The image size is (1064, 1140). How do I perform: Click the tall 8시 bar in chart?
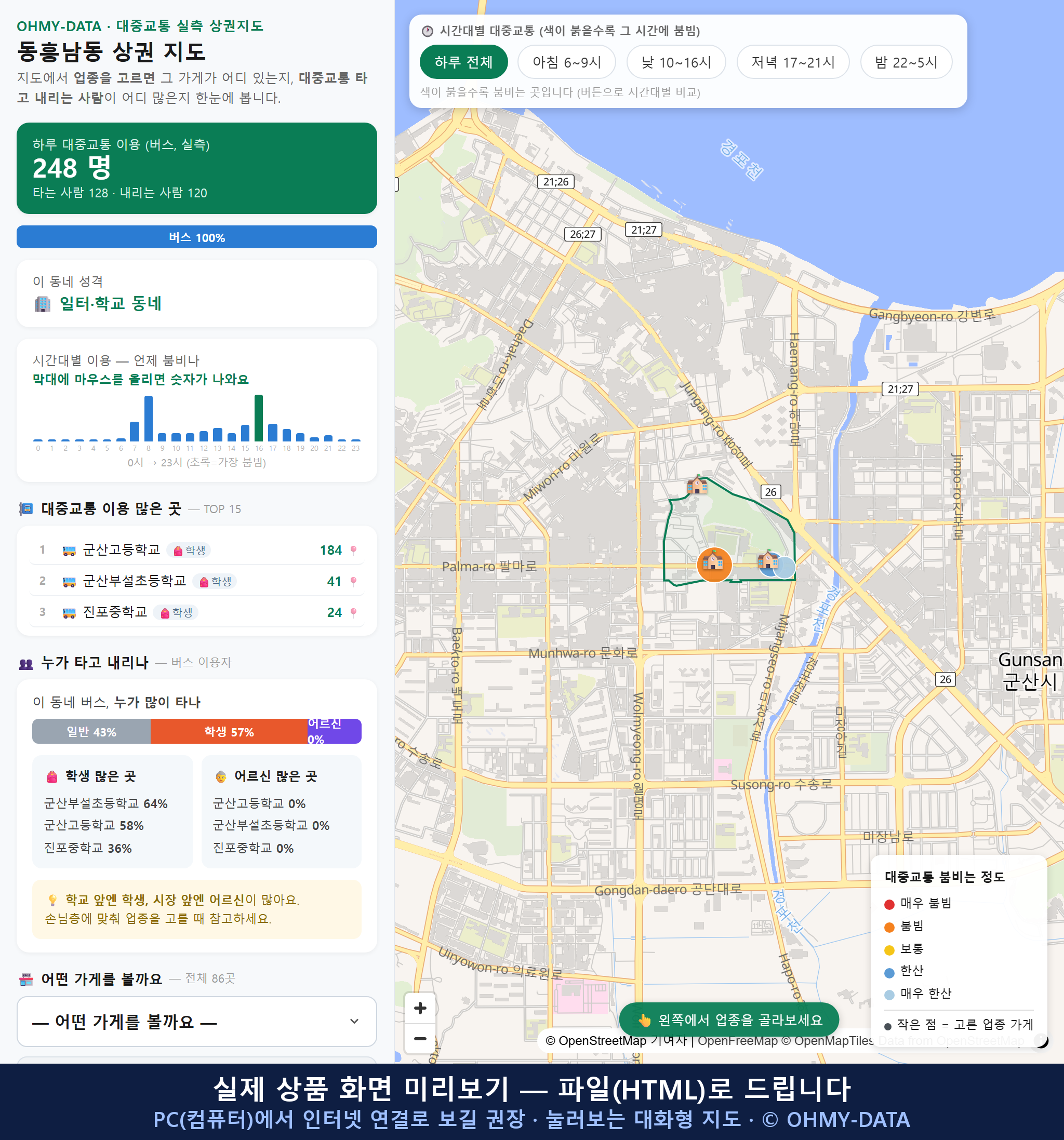click(149, 418)
